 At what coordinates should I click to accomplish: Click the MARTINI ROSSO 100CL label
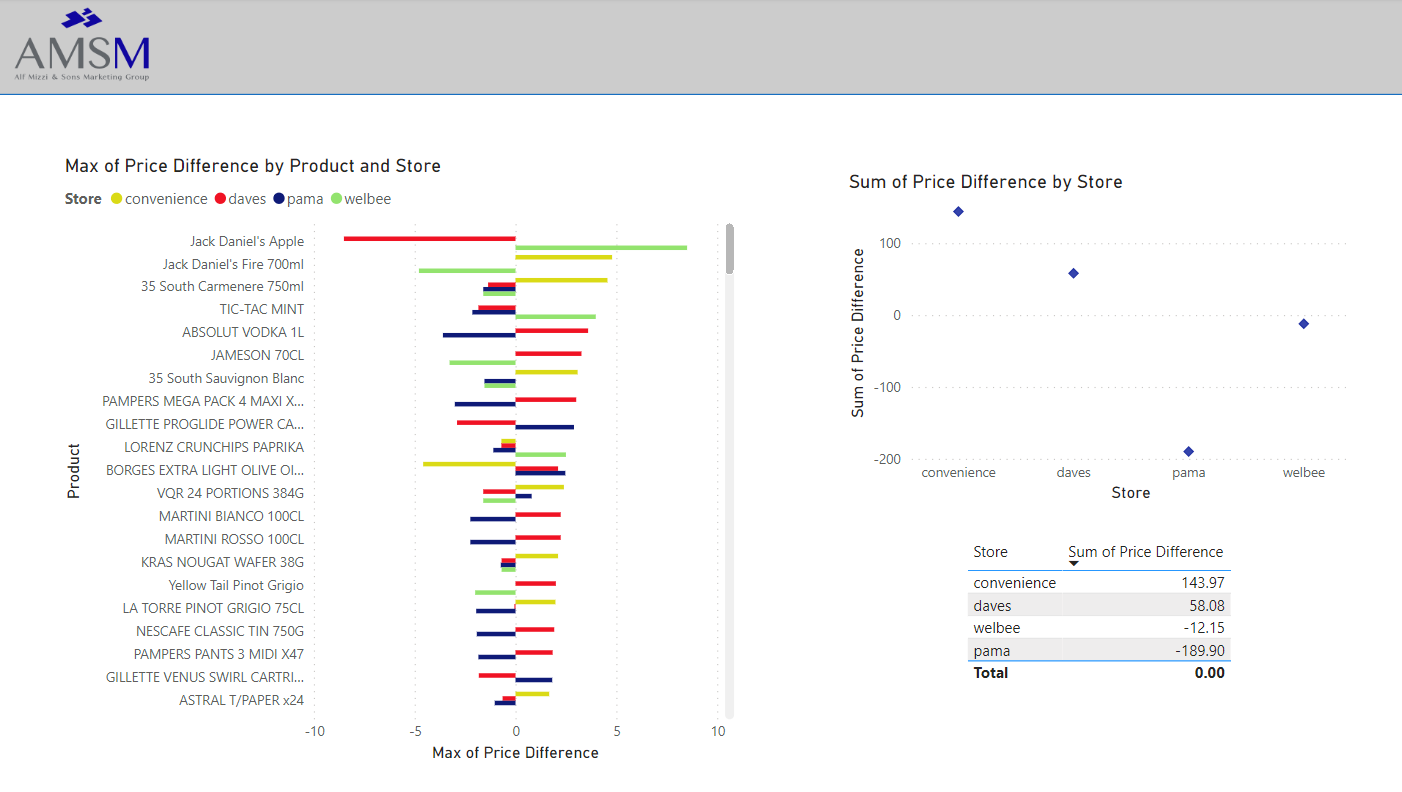[234, 539]
